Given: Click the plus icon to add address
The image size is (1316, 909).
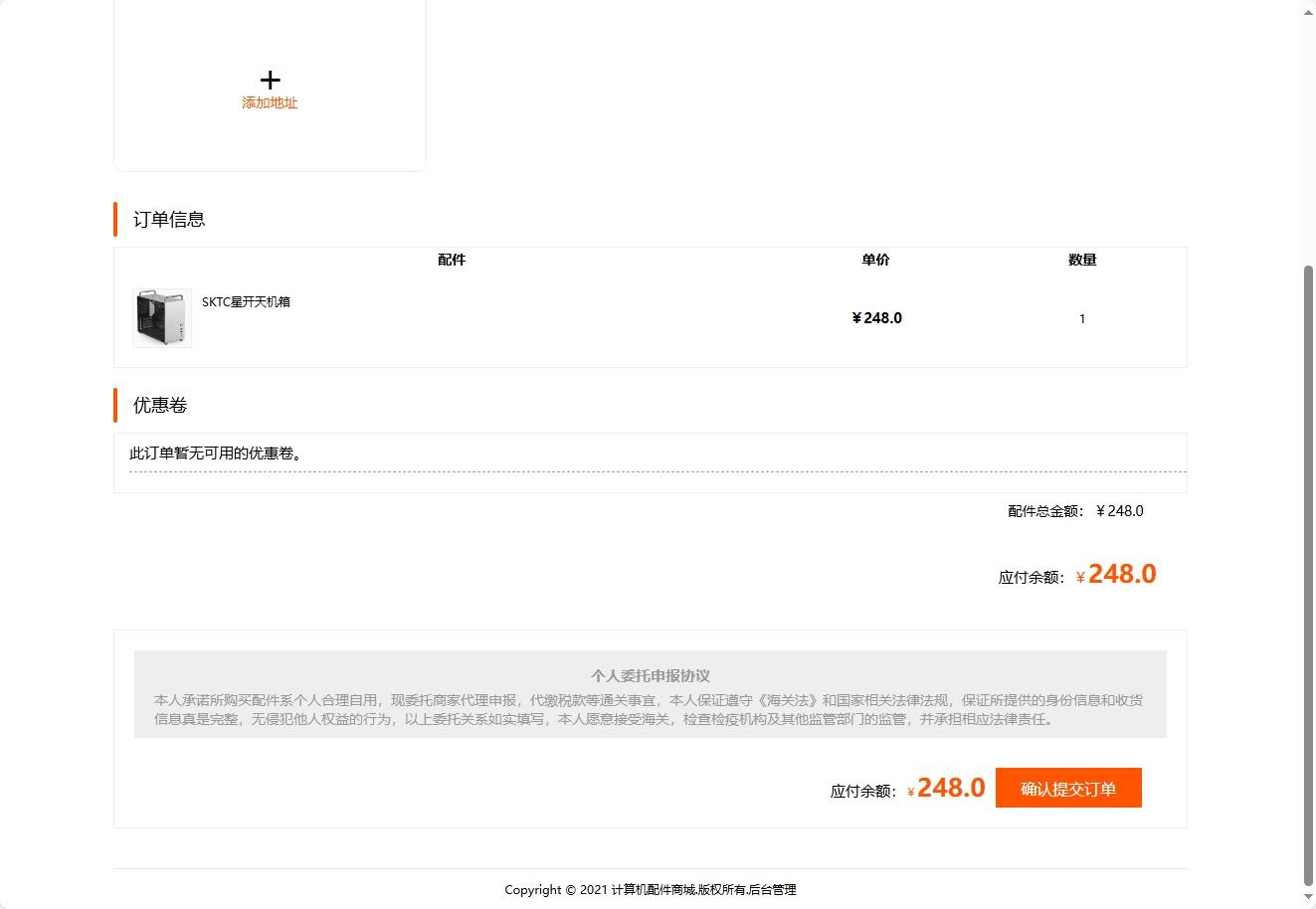Looking at the screenshot, I should pos(269,78).
